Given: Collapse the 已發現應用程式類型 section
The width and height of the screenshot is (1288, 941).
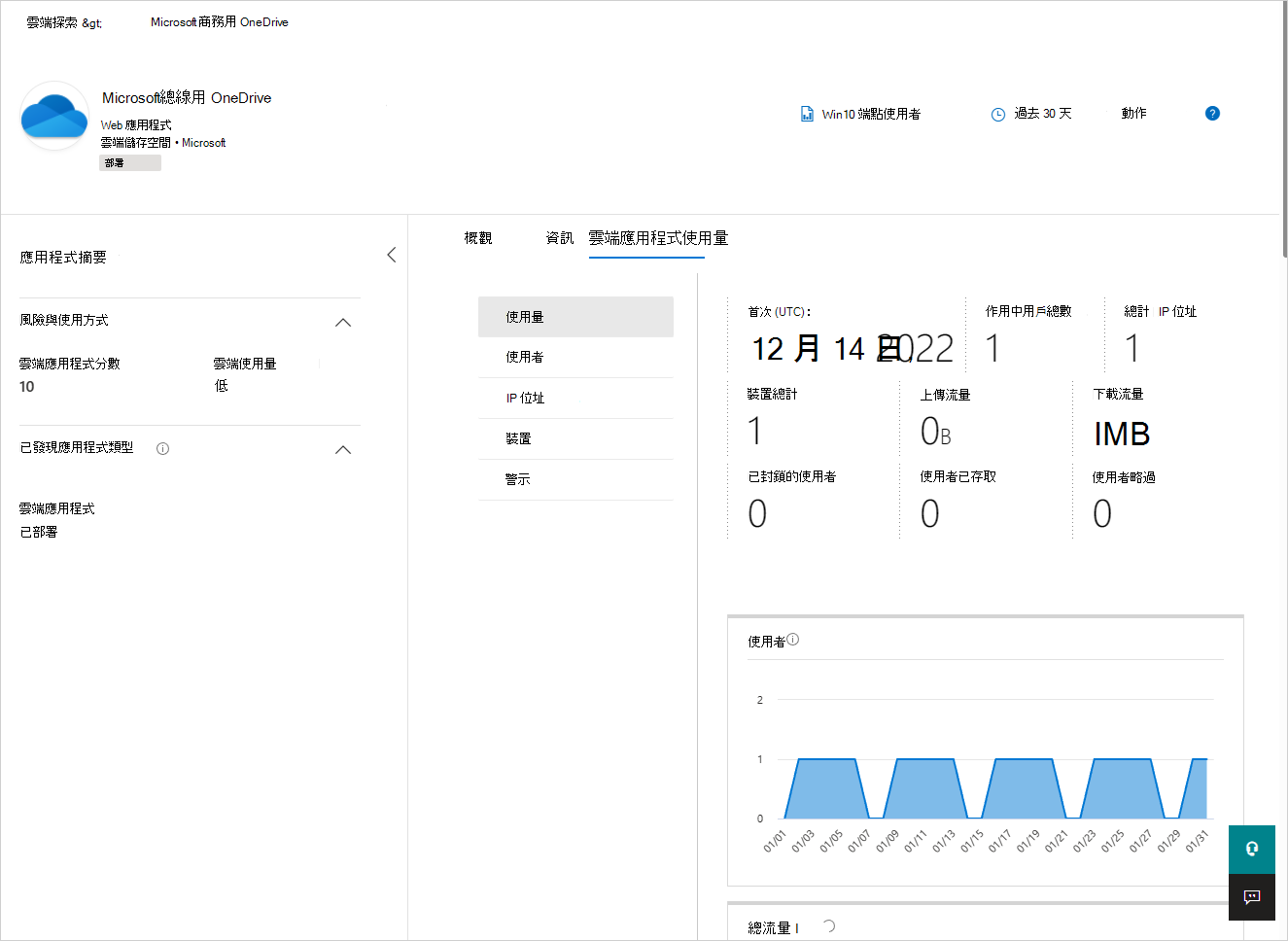Looking at the screenshot, I should coord(342,449).
